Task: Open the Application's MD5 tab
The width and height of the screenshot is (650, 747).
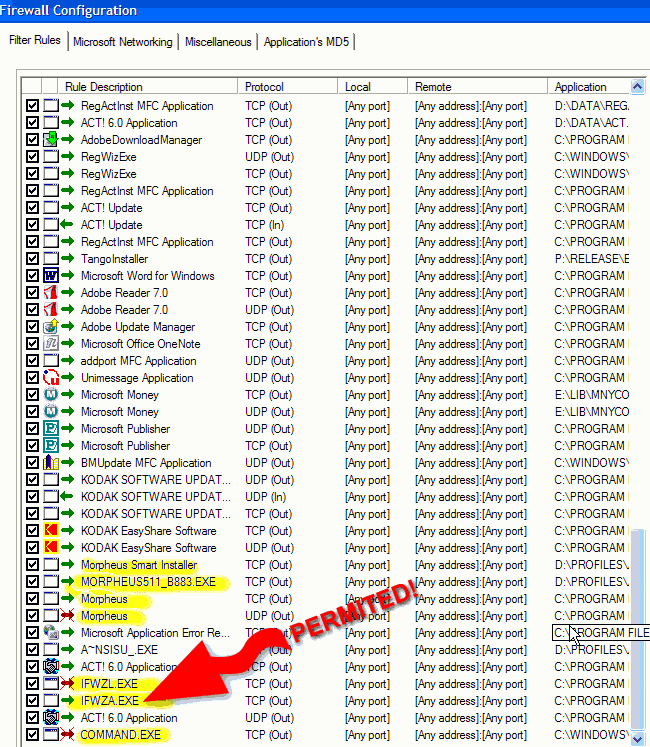Action: pos(305,42)
